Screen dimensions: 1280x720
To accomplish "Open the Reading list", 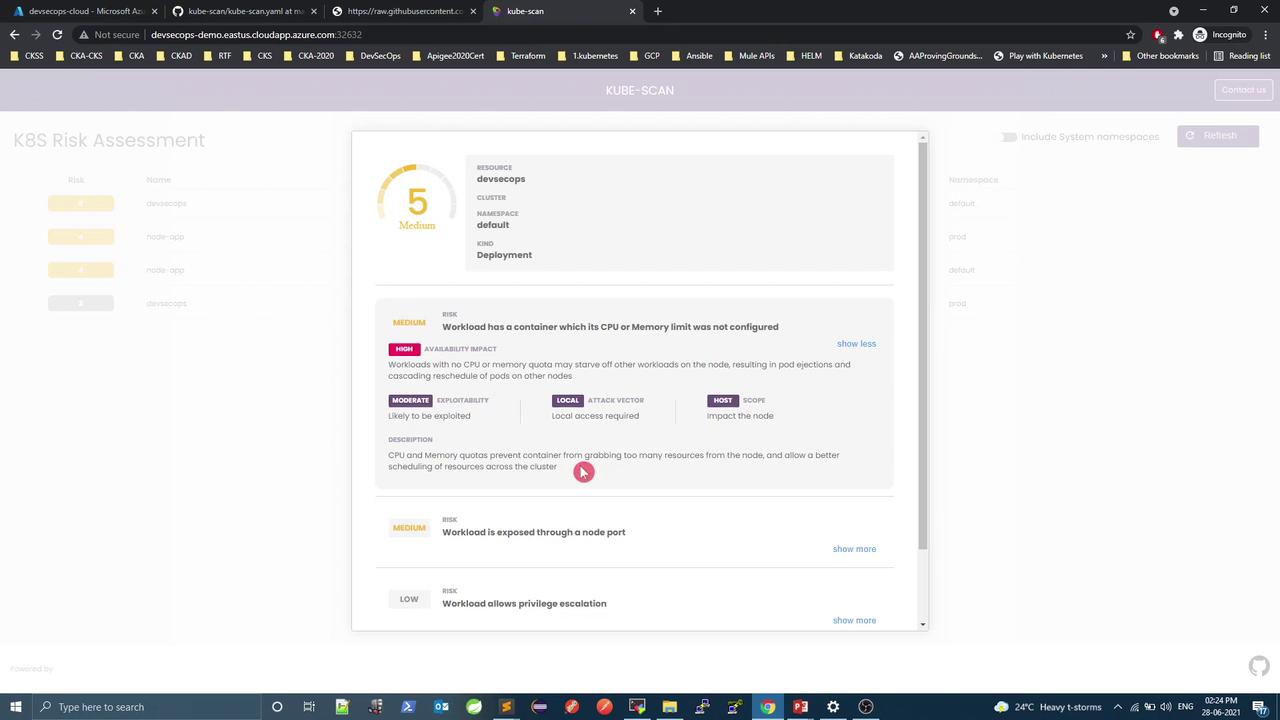I will (x=1242, y=56).
